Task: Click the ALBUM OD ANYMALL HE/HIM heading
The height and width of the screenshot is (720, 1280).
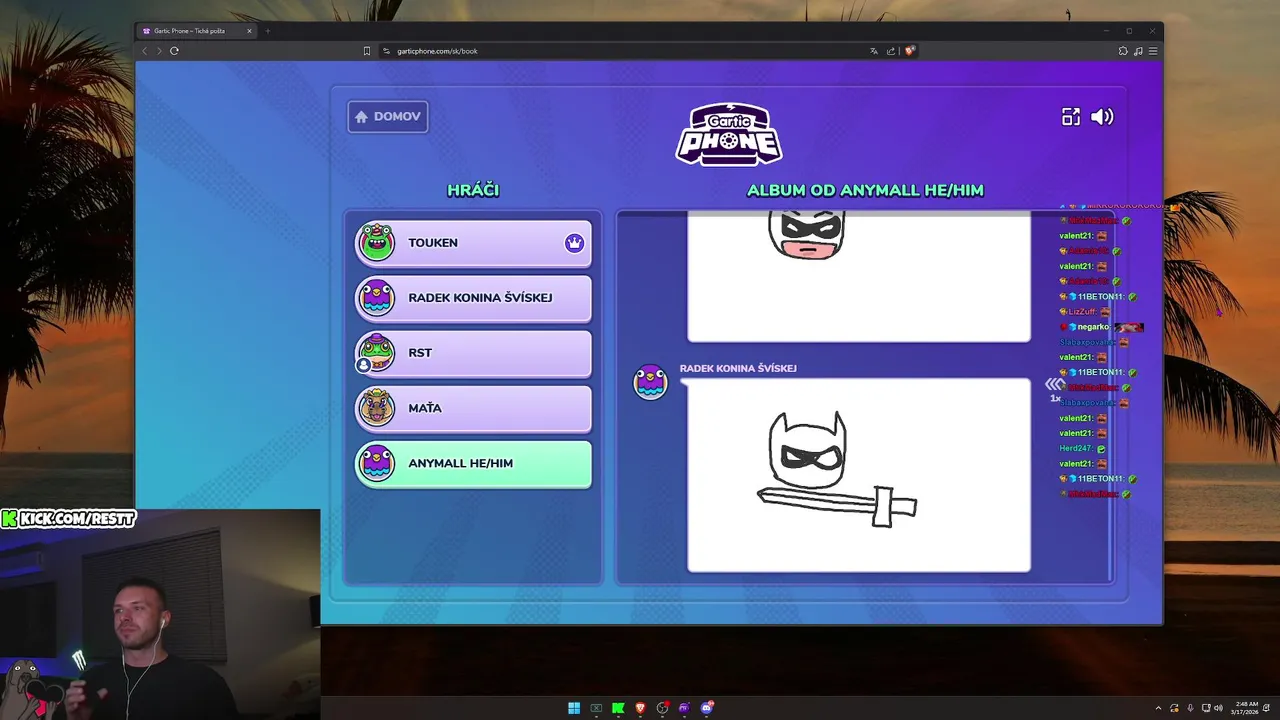Action: click(865, 190)
